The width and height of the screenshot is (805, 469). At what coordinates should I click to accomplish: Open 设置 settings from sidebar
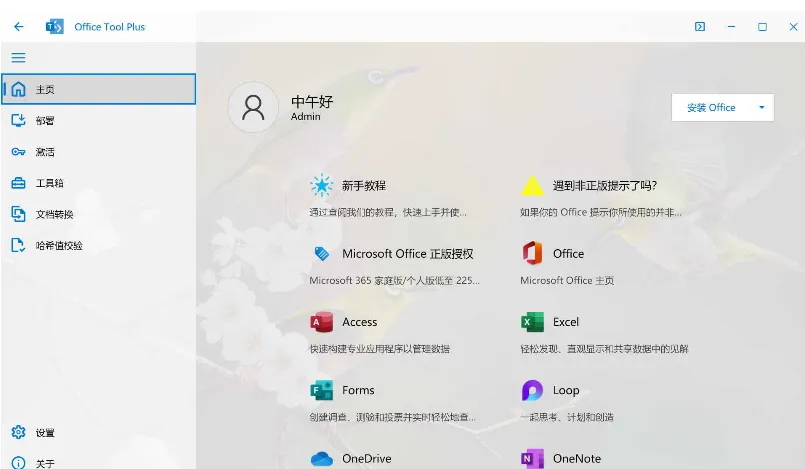tap(99, 433)
